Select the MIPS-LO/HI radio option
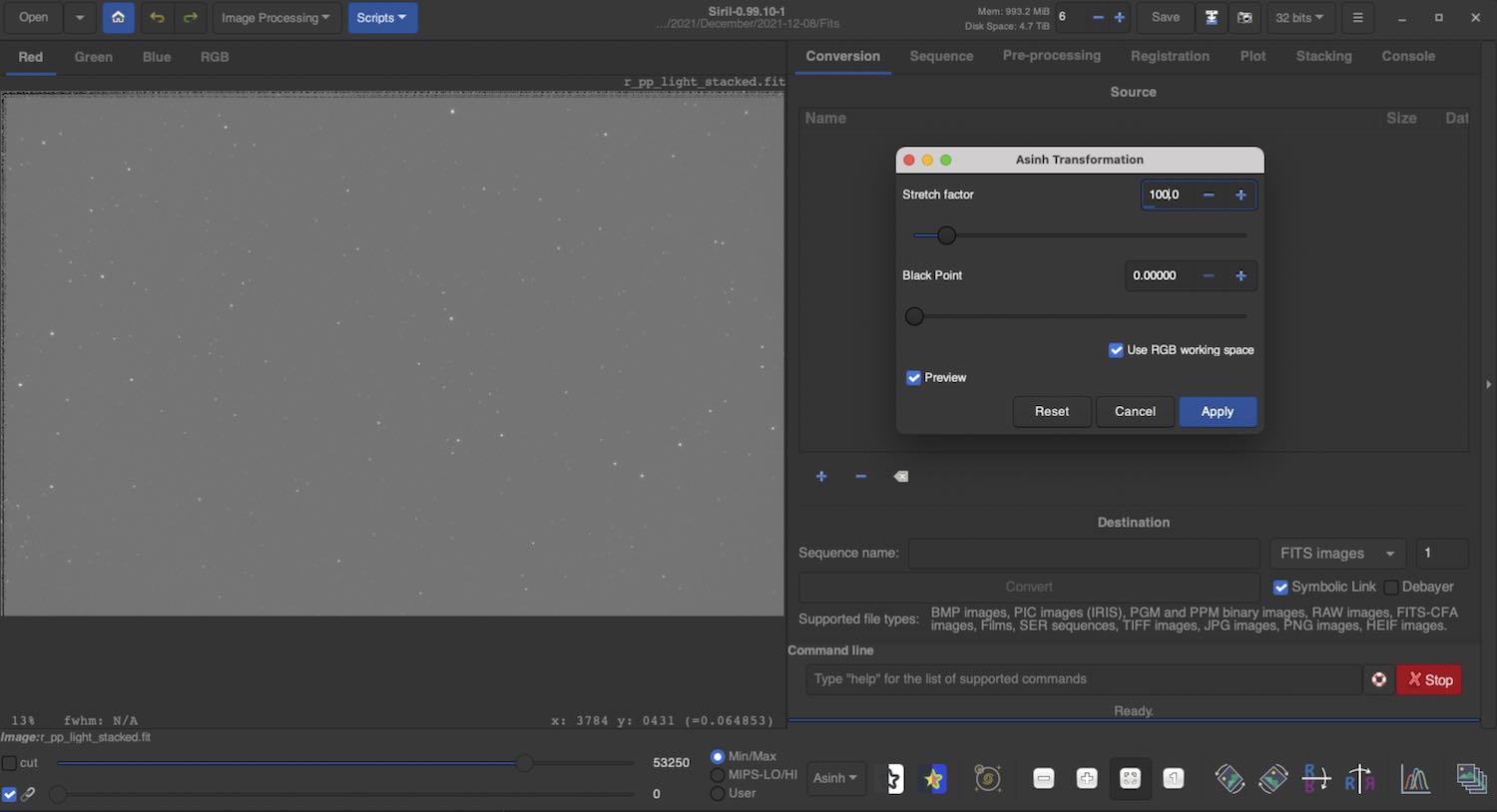The width and height of the screenshot is (1497, 812). point(717,775)
